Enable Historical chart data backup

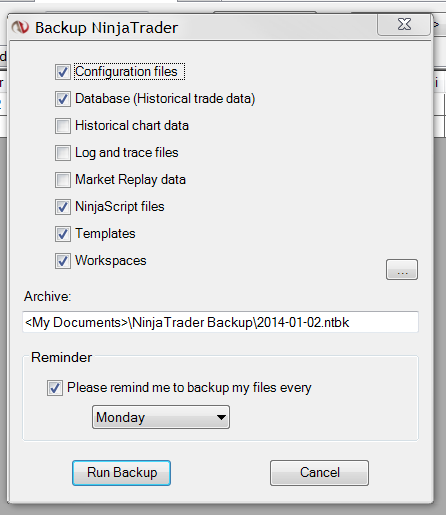pyautogui.click(x=63, y=126)
